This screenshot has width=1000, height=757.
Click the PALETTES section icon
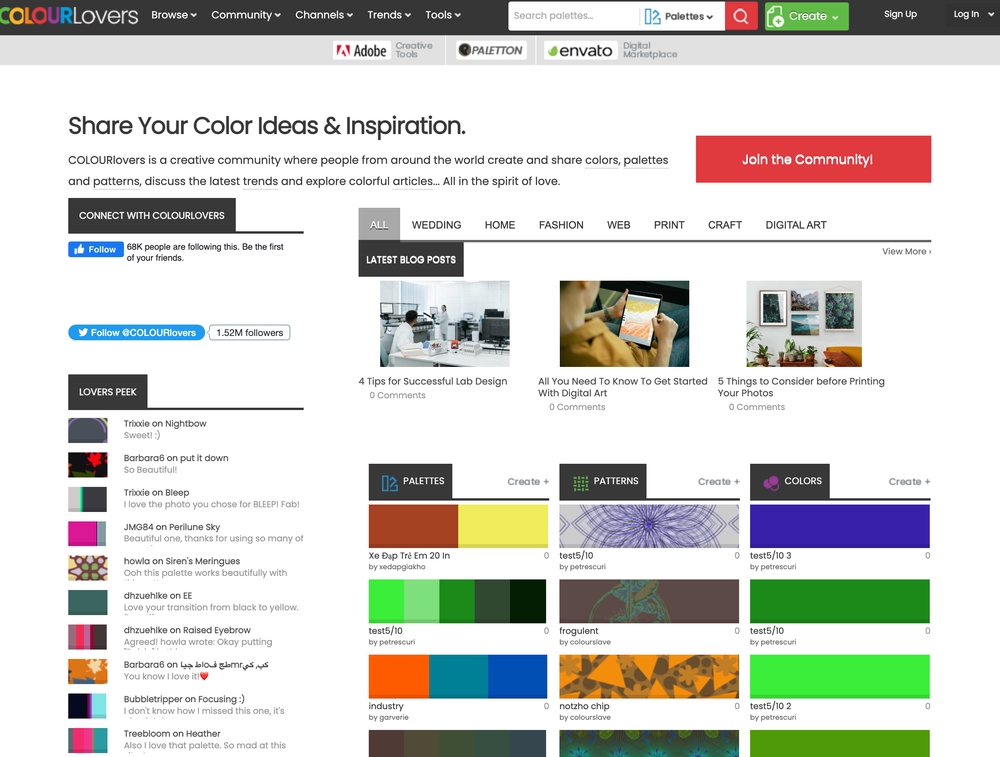click(x=389, y=481)
